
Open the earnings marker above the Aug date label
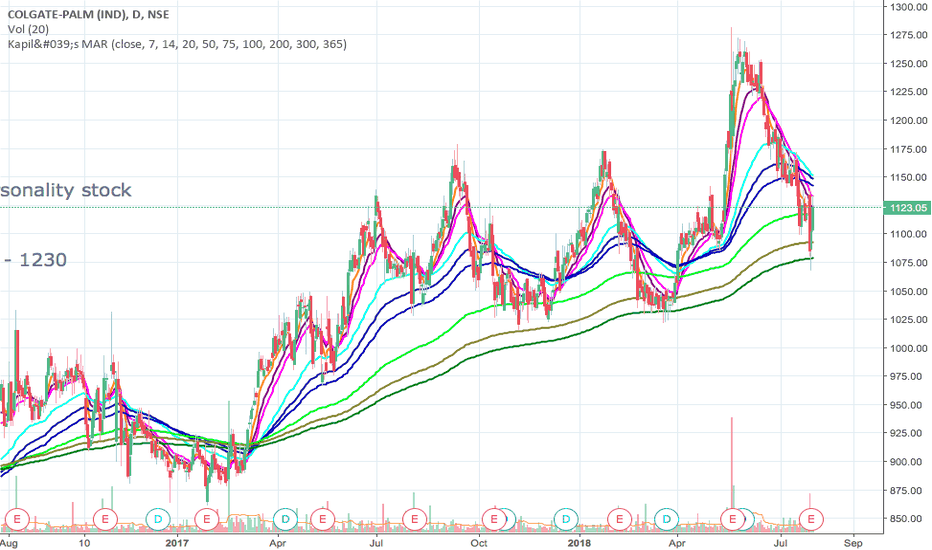coord(17,519)
